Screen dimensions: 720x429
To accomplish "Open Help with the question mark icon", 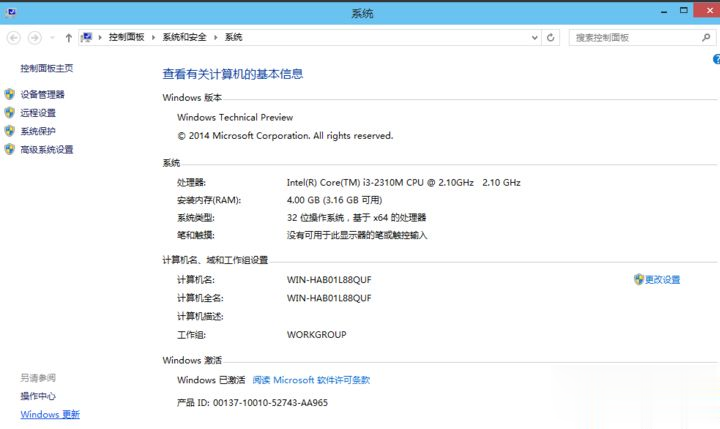I will point(716,59).
